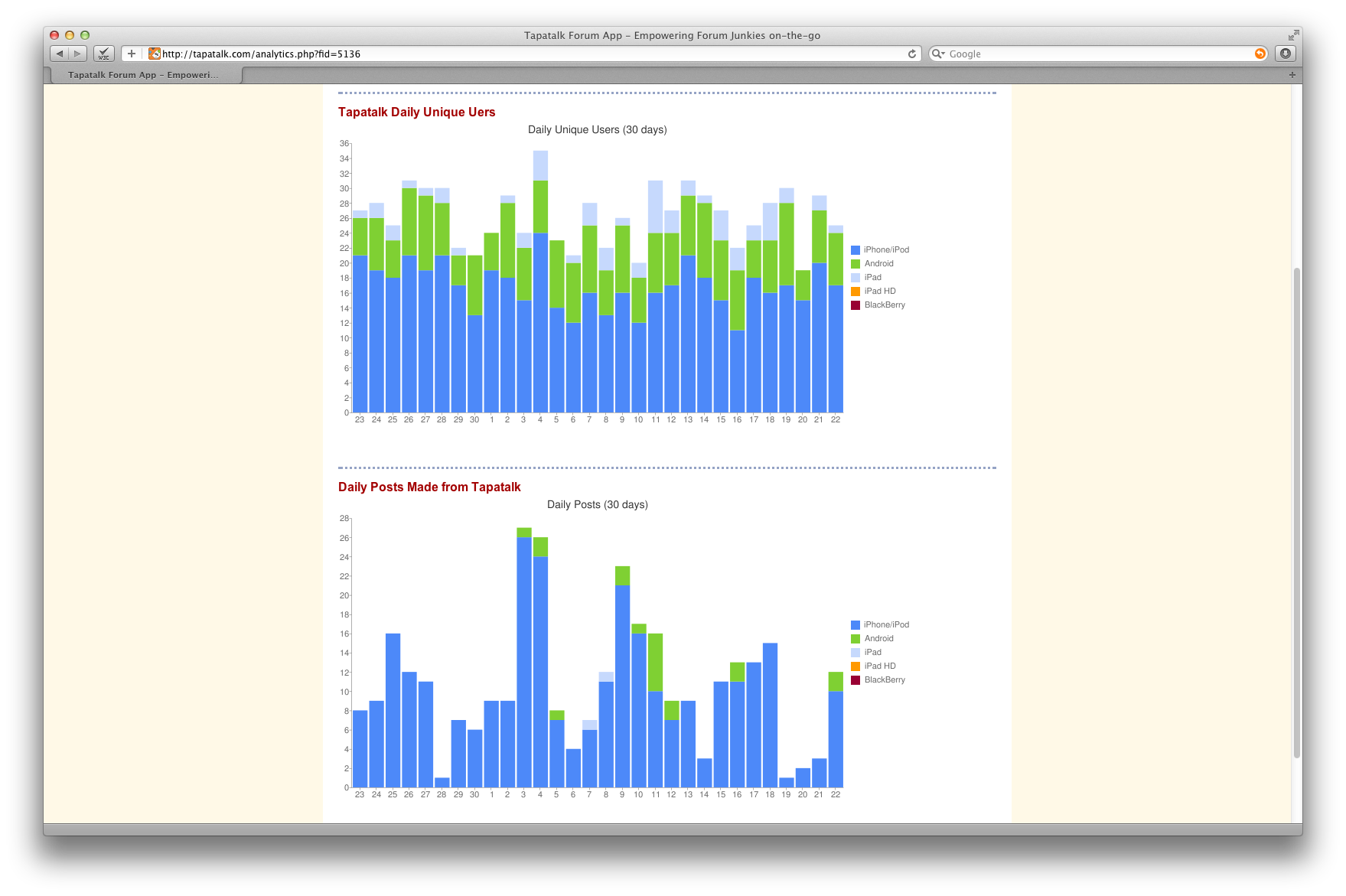The image size is (1346, 896).
Task: Go forward to the next page
Action: tap(77, 54)
